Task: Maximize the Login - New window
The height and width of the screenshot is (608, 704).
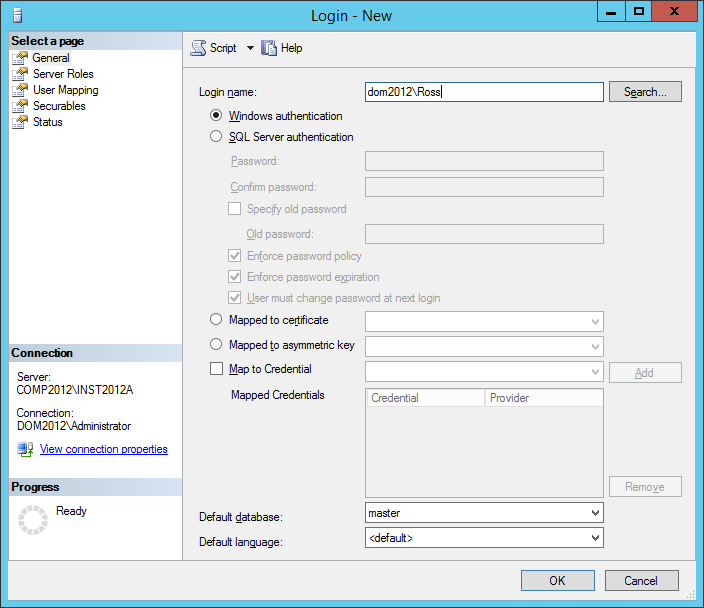Action: point(638,11)
